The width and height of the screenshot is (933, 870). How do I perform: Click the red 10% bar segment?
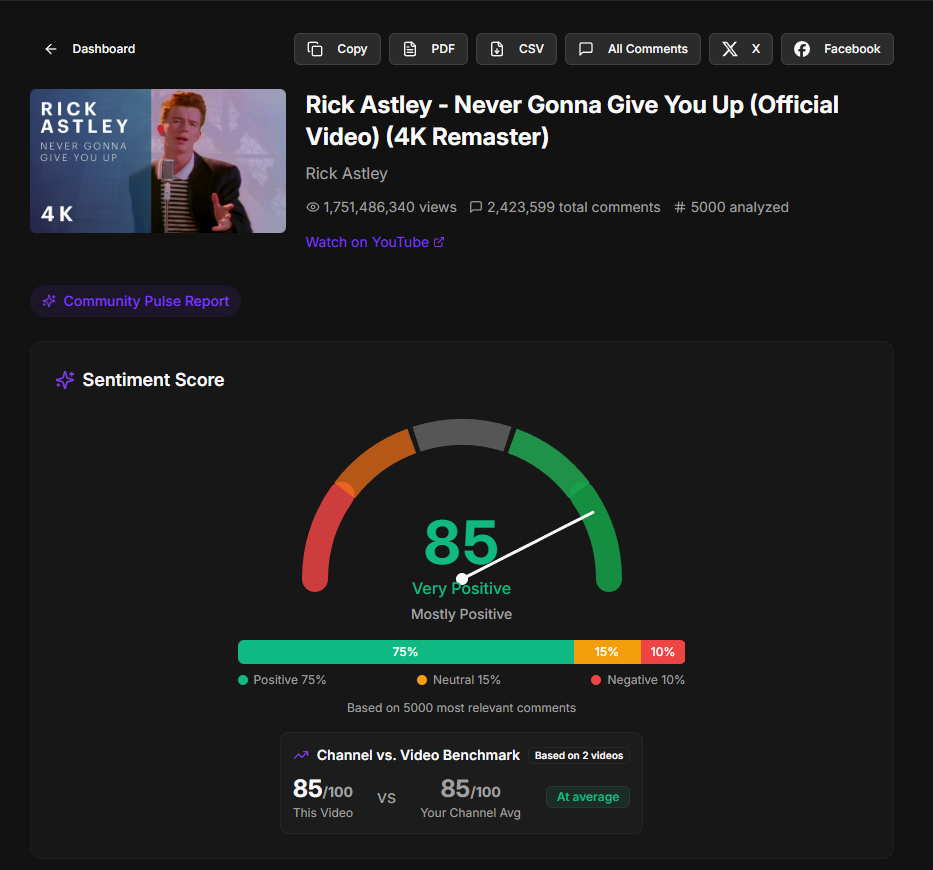[663, 652]
